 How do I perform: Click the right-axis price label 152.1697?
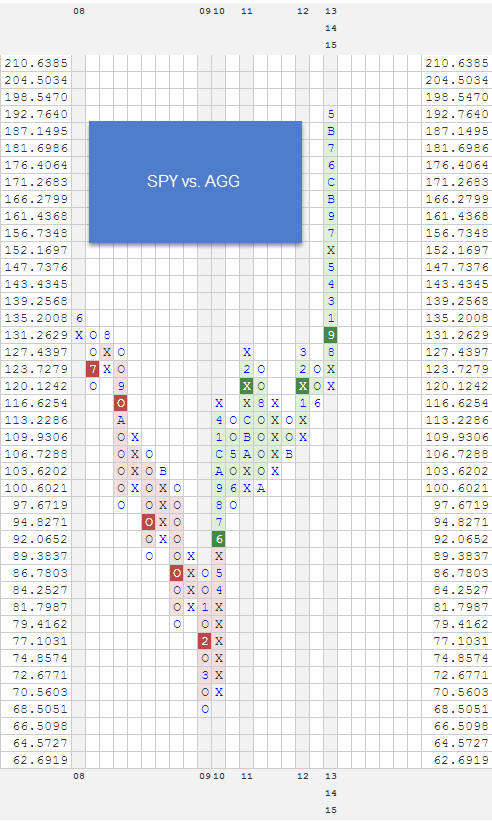[457, 250]
